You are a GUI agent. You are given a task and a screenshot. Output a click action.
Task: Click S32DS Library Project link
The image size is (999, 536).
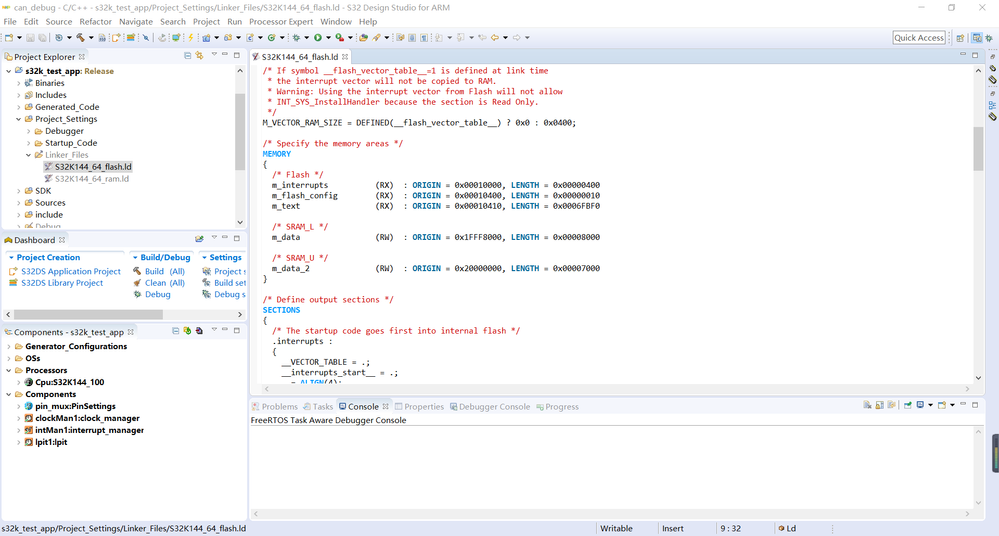(62, 283)
